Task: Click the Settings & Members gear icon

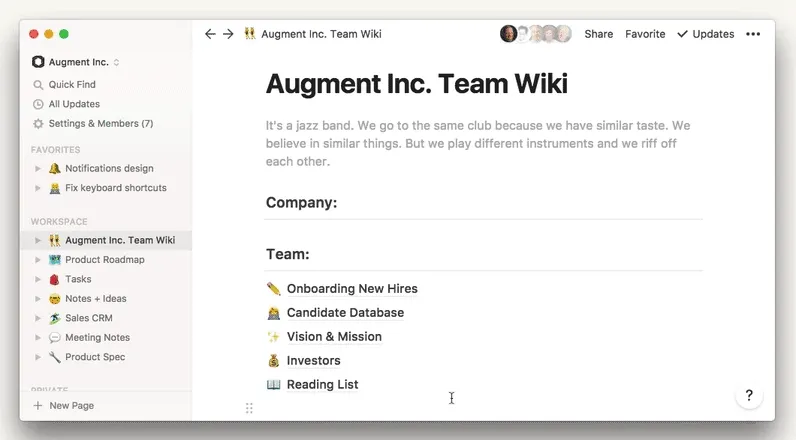Action: click(x=38, y=124)
